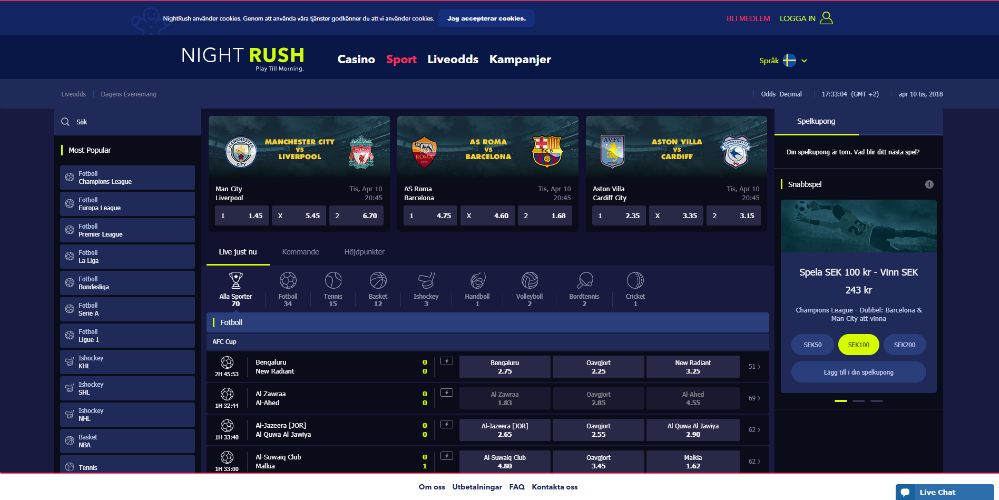999x500 pixels.
Task: Click Logga in link
Action: (797, 18)
